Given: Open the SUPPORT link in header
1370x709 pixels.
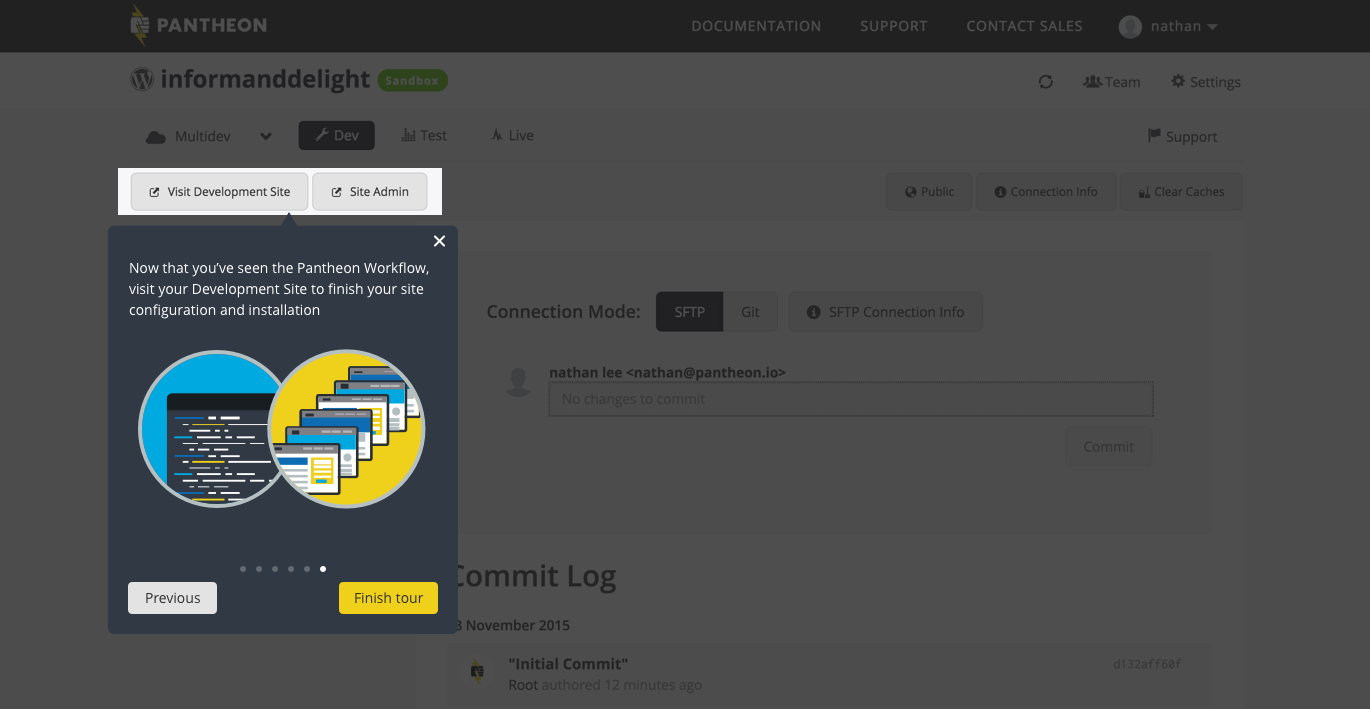Looking at the screenshot, I should pyautogui.click(x=894, y=26).
